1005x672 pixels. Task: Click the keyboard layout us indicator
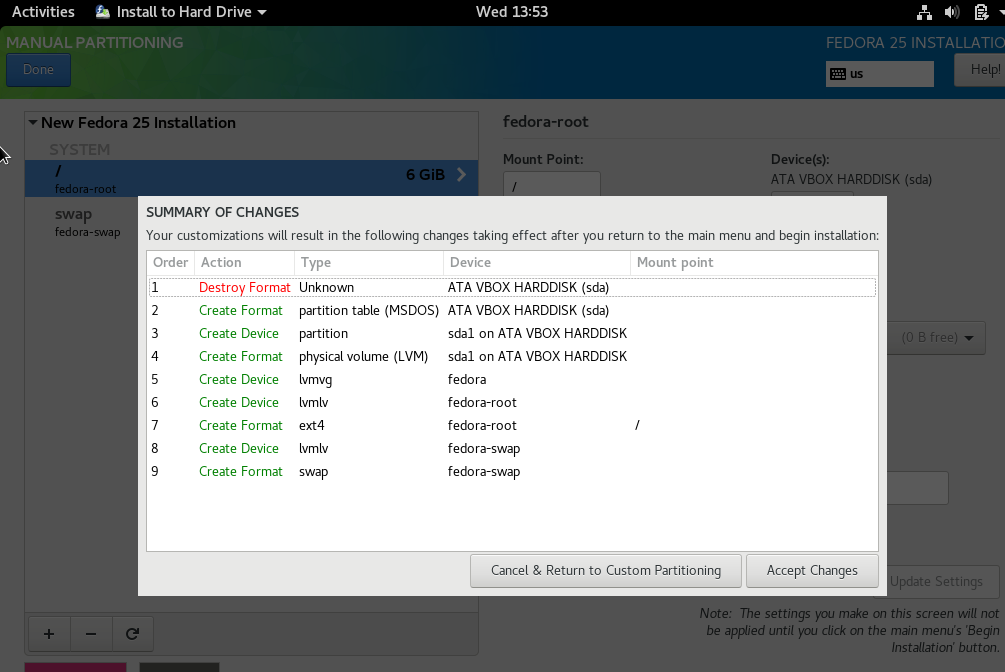click(879, 74)
